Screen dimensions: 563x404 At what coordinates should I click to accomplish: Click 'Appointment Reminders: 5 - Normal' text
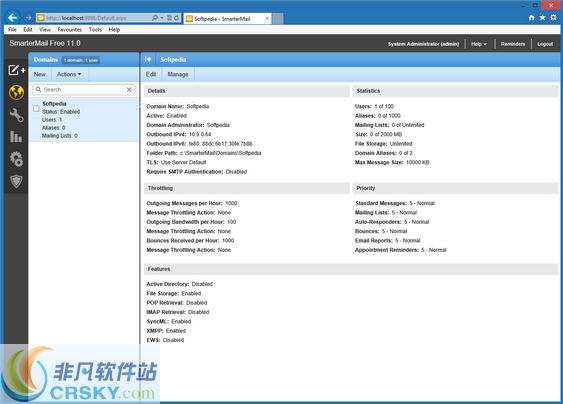click(401, 250)
